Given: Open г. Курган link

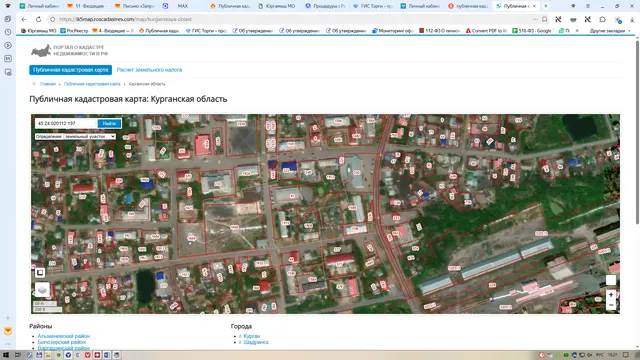Looking at the screenshot, I should [x=249, y=336].
